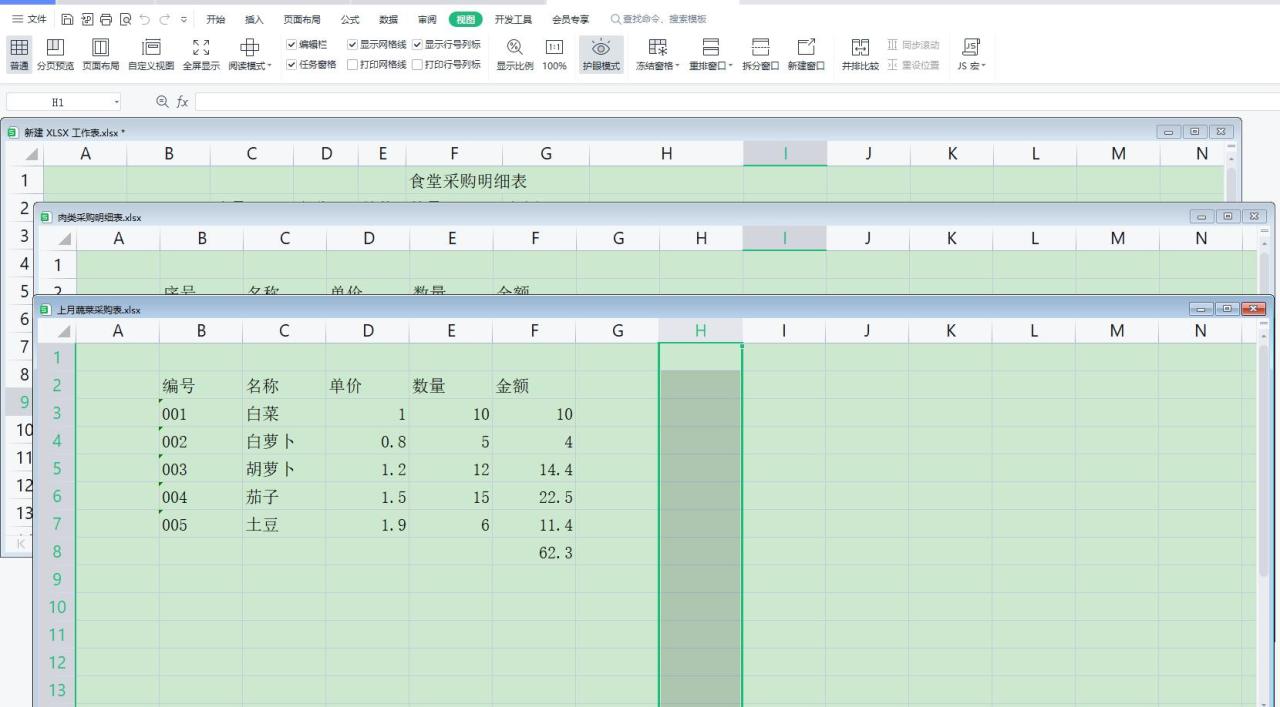
Task: Expand 阅读模式 dropdown arrow
Action: (269, 66)
